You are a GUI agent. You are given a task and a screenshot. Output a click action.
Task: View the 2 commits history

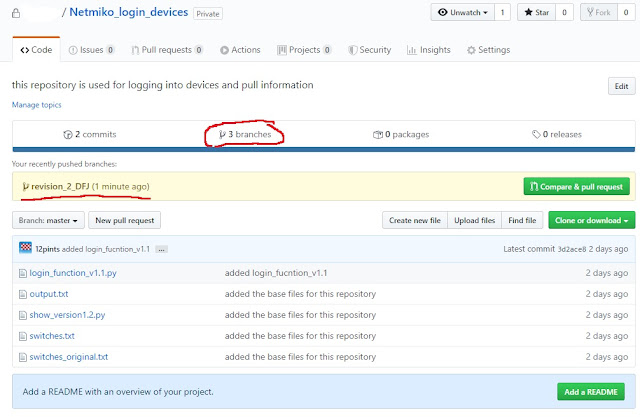tap(90, 134)
